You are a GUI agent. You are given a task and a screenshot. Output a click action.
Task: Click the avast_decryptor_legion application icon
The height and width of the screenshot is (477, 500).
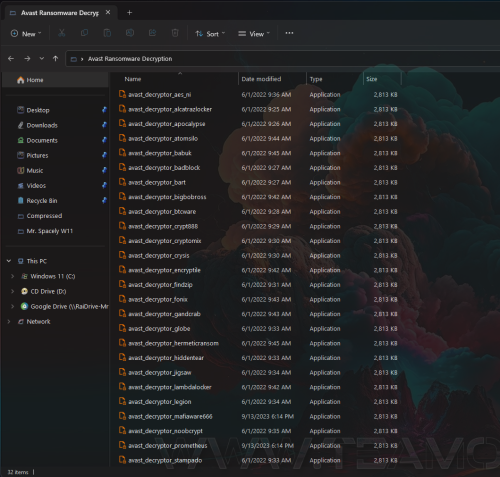pos(122,401)
